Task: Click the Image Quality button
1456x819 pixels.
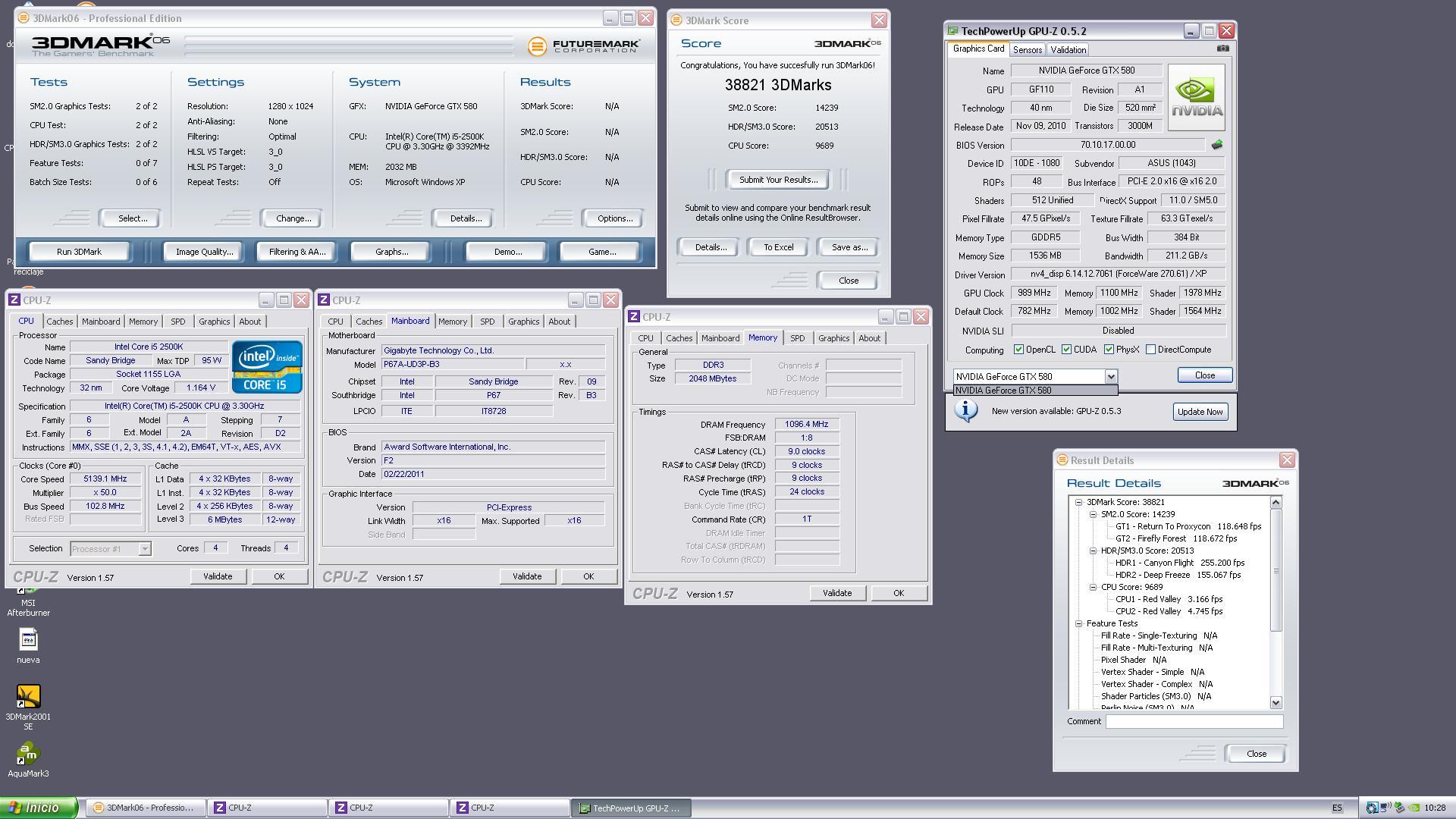Action: point(204,252)
